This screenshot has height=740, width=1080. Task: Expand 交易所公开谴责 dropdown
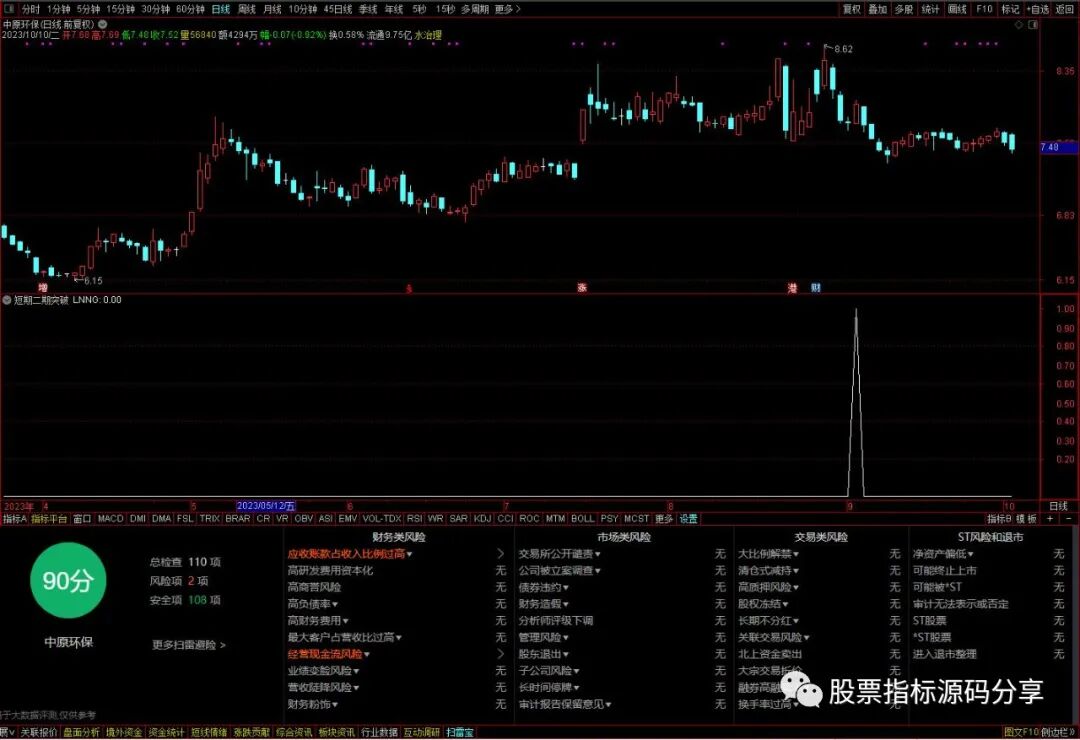[x=597, y=554]
